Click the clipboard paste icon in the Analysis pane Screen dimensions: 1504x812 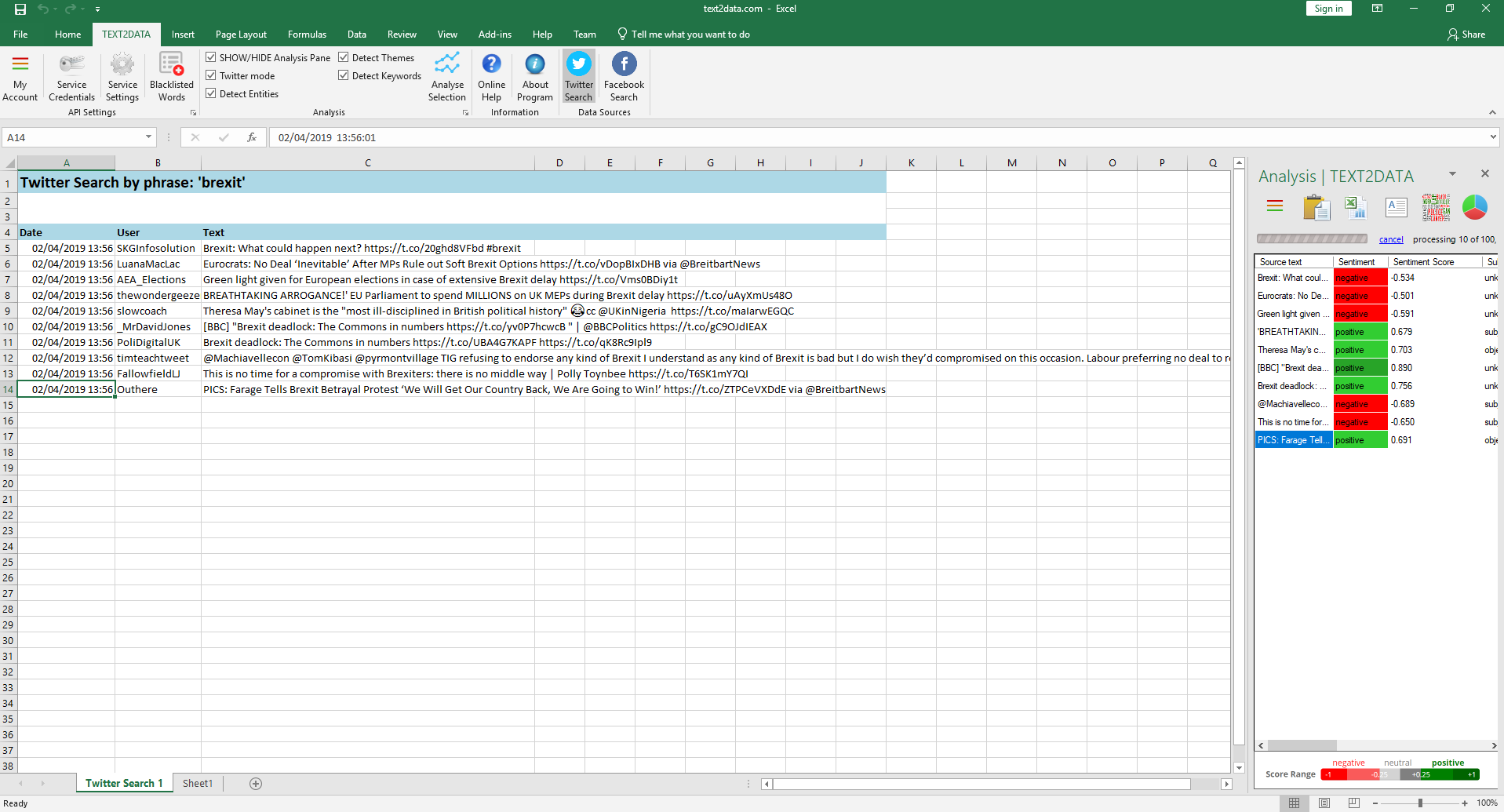[1316, 207]
